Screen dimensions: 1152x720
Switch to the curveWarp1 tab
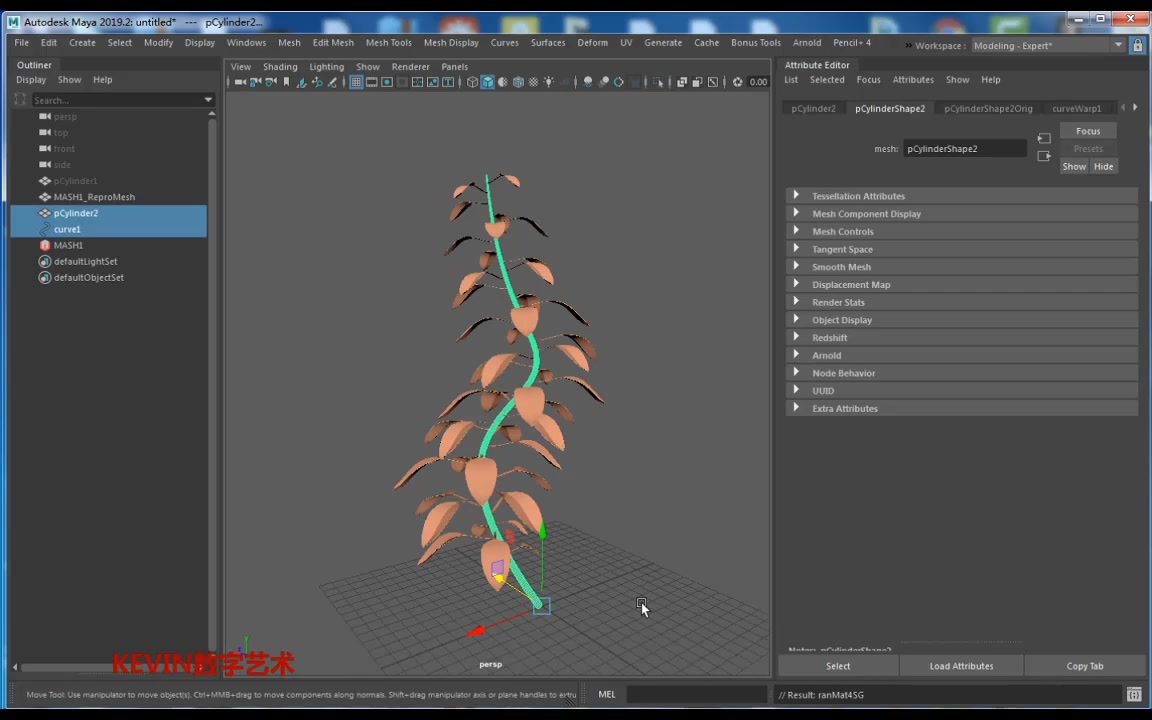1076,108
